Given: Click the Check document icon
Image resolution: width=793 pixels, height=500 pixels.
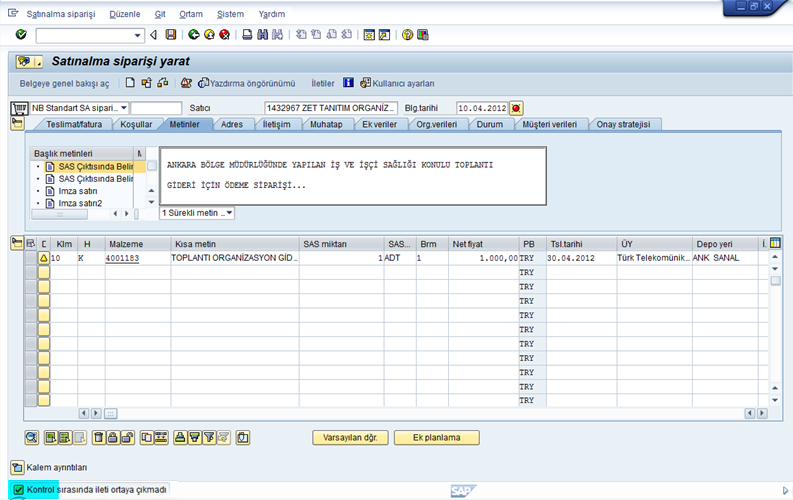Looking at the screenshot, I should 186,83.
